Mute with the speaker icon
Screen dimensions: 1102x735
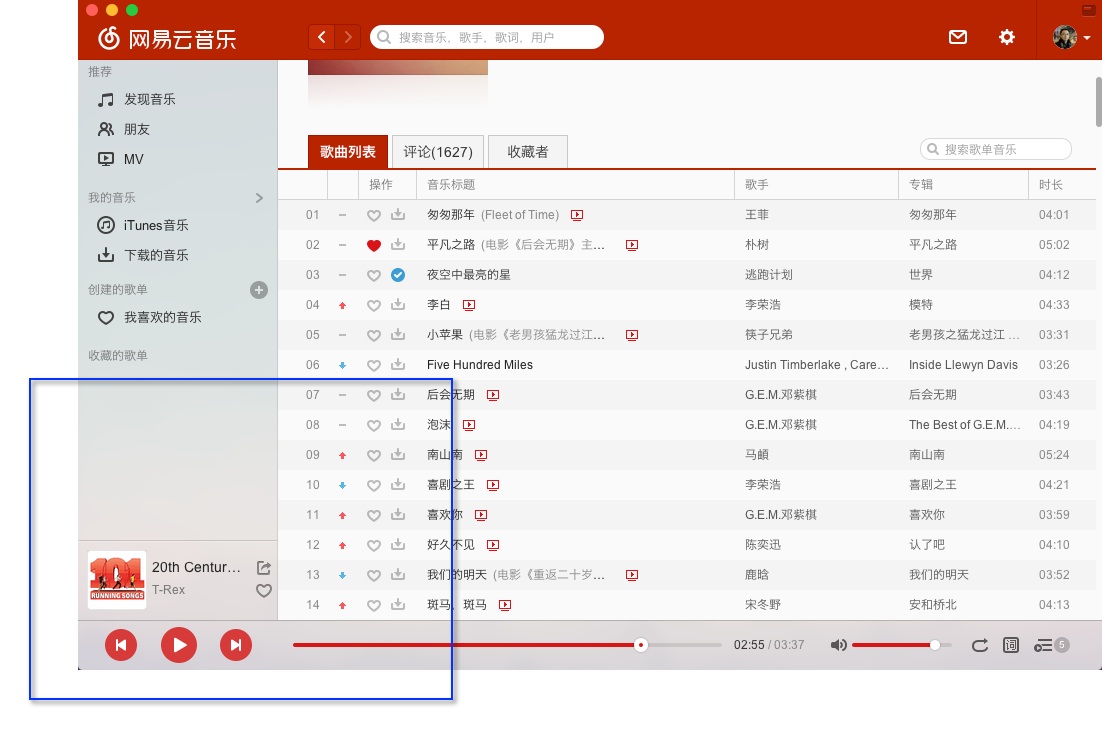[x=838, y=645]
